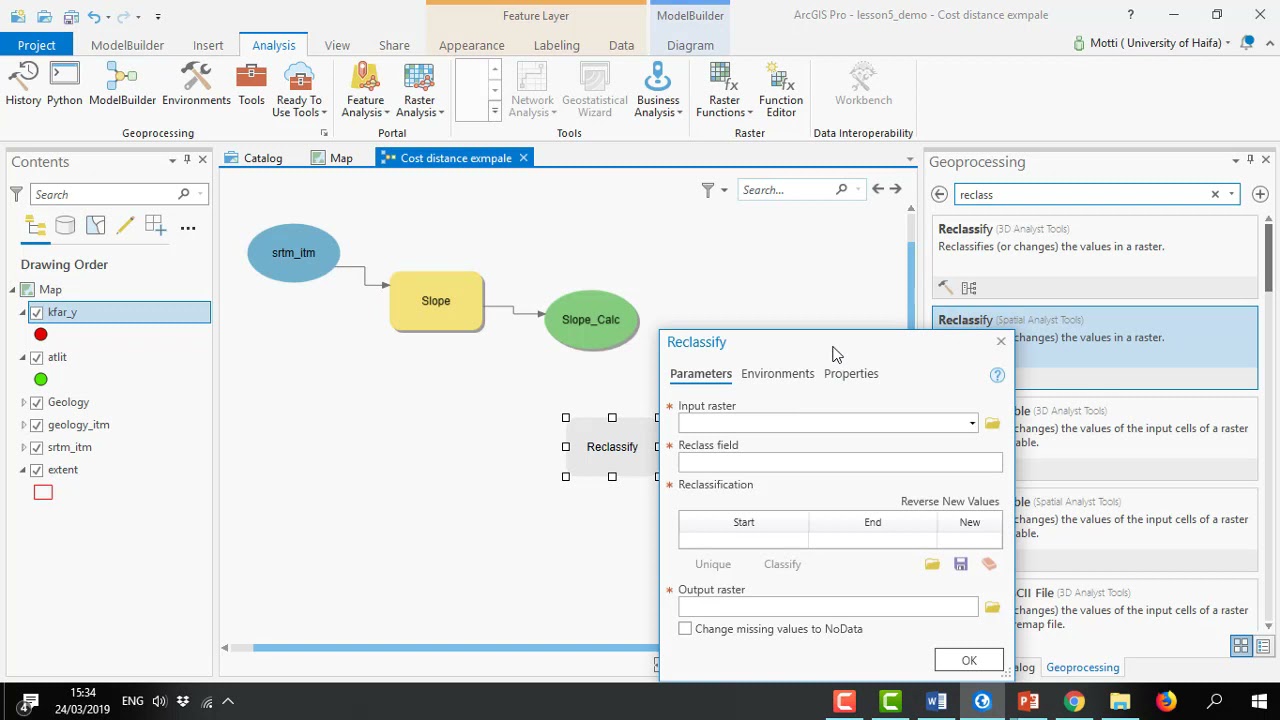The width and height of the screenshot is (1280, 720).
Task: Toggle visibility of atlit layer
Action: point(37,358)
